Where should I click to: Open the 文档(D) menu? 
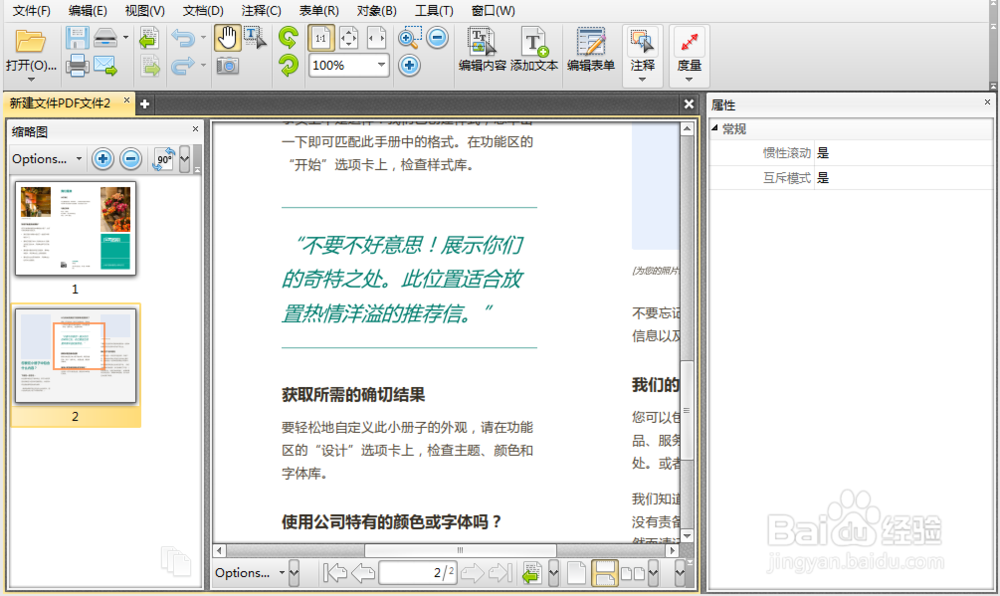click(203, 11)
